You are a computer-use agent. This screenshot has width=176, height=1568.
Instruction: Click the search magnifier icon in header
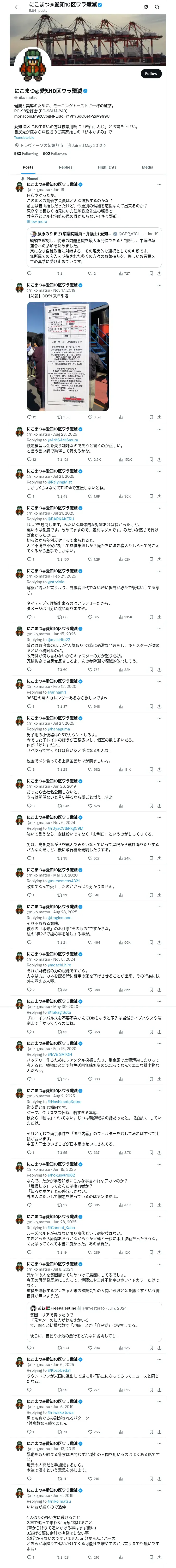(157, 7)
